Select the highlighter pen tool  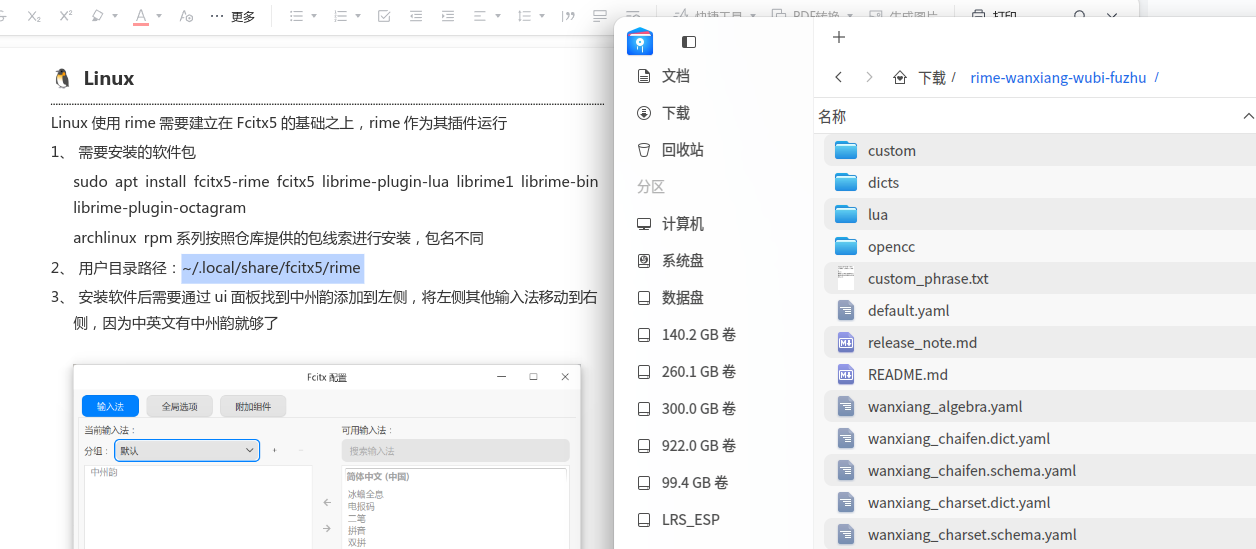pyautogui.click(x=98, y=16)
